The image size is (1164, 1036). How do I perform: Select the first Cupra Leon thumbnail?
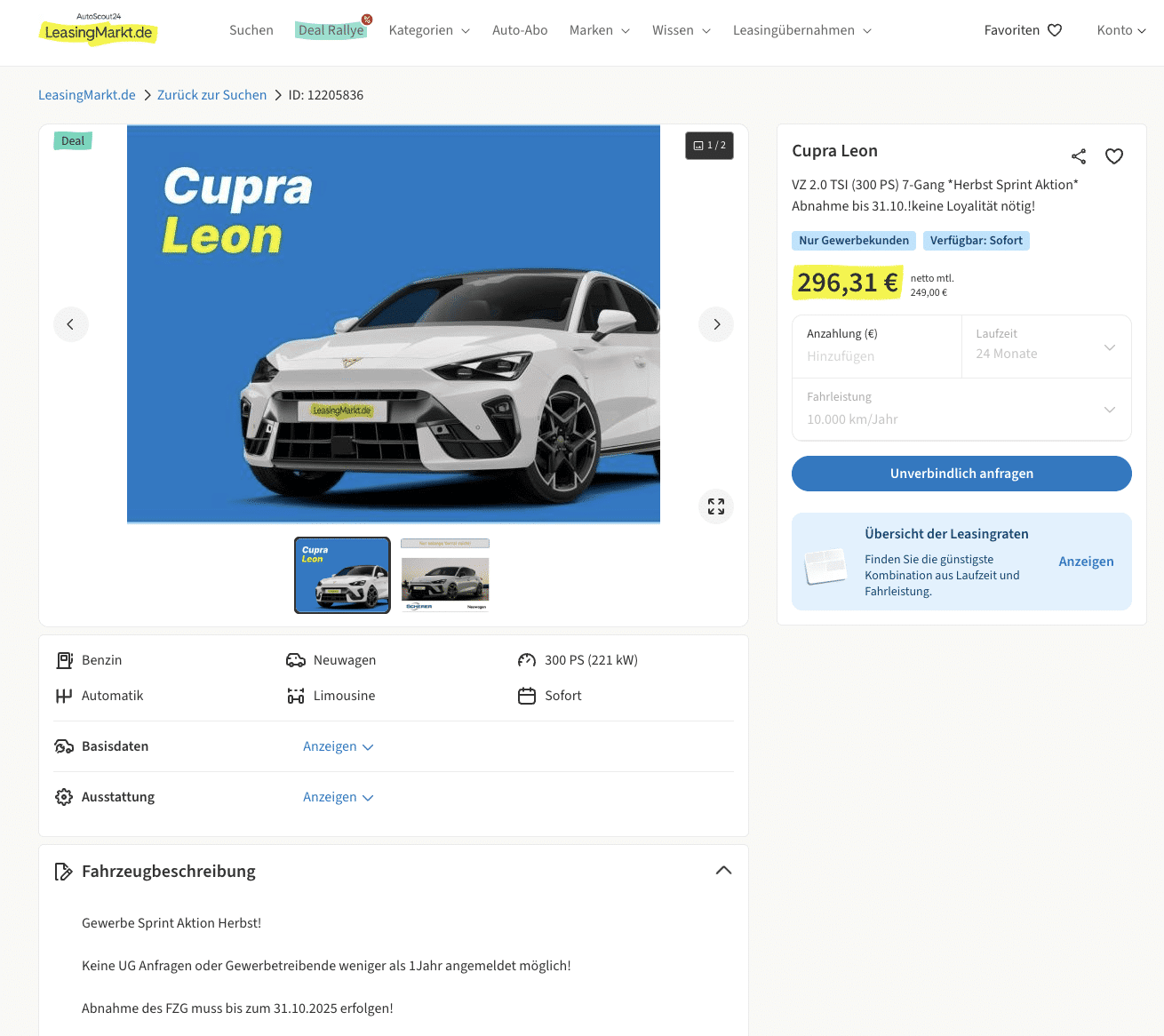point(342,575)
